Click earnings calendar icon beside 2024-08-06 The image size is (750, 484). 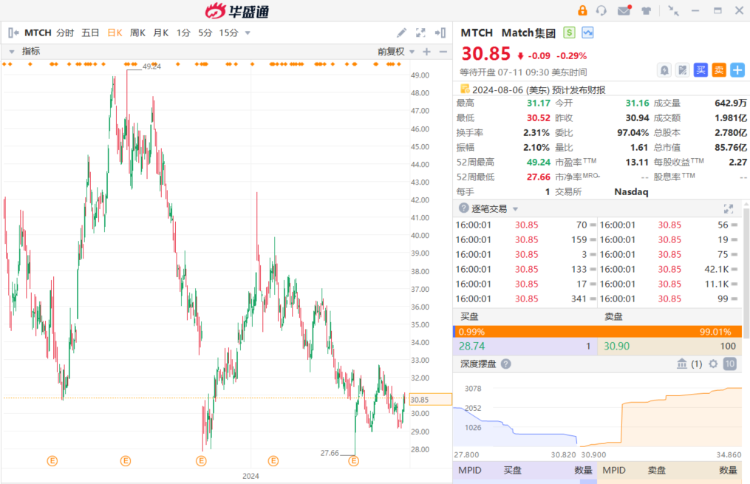(464, 89)
